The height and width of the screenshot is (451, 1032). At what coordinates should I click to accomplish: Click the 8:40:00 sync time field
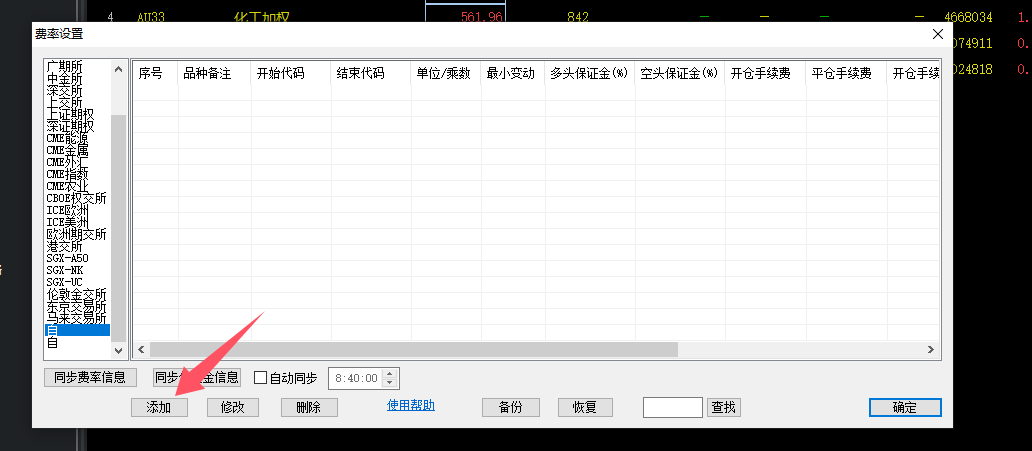(x=356, y=378)
